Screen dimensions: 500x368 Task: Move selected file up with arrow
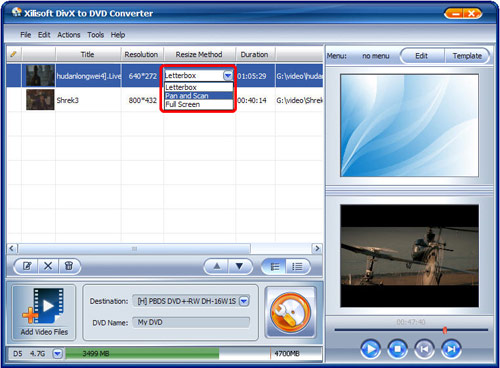click(217, 266)
